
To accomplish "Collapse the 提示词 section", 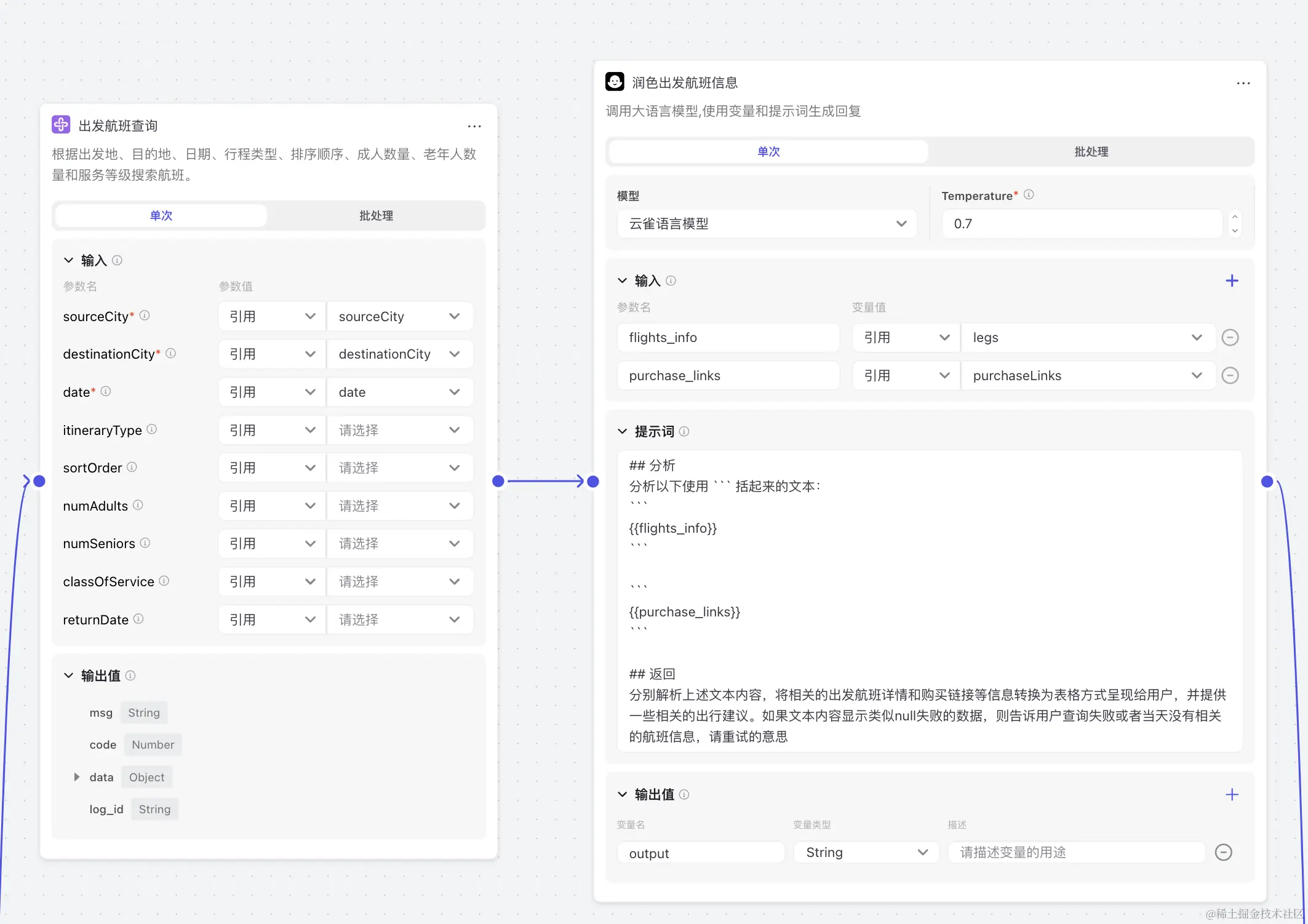I will tap(622, 432).
